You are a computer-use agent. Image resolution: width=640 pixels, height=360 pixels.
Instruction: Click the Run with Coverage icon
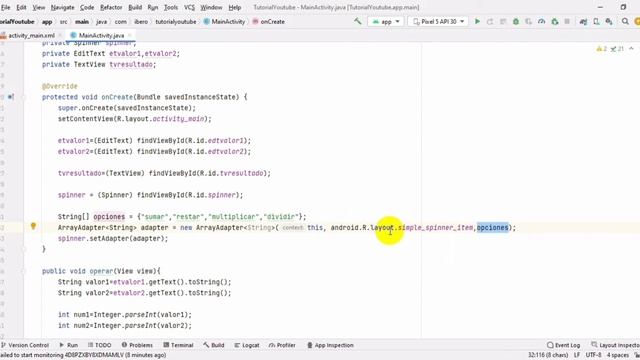(529, 21)
